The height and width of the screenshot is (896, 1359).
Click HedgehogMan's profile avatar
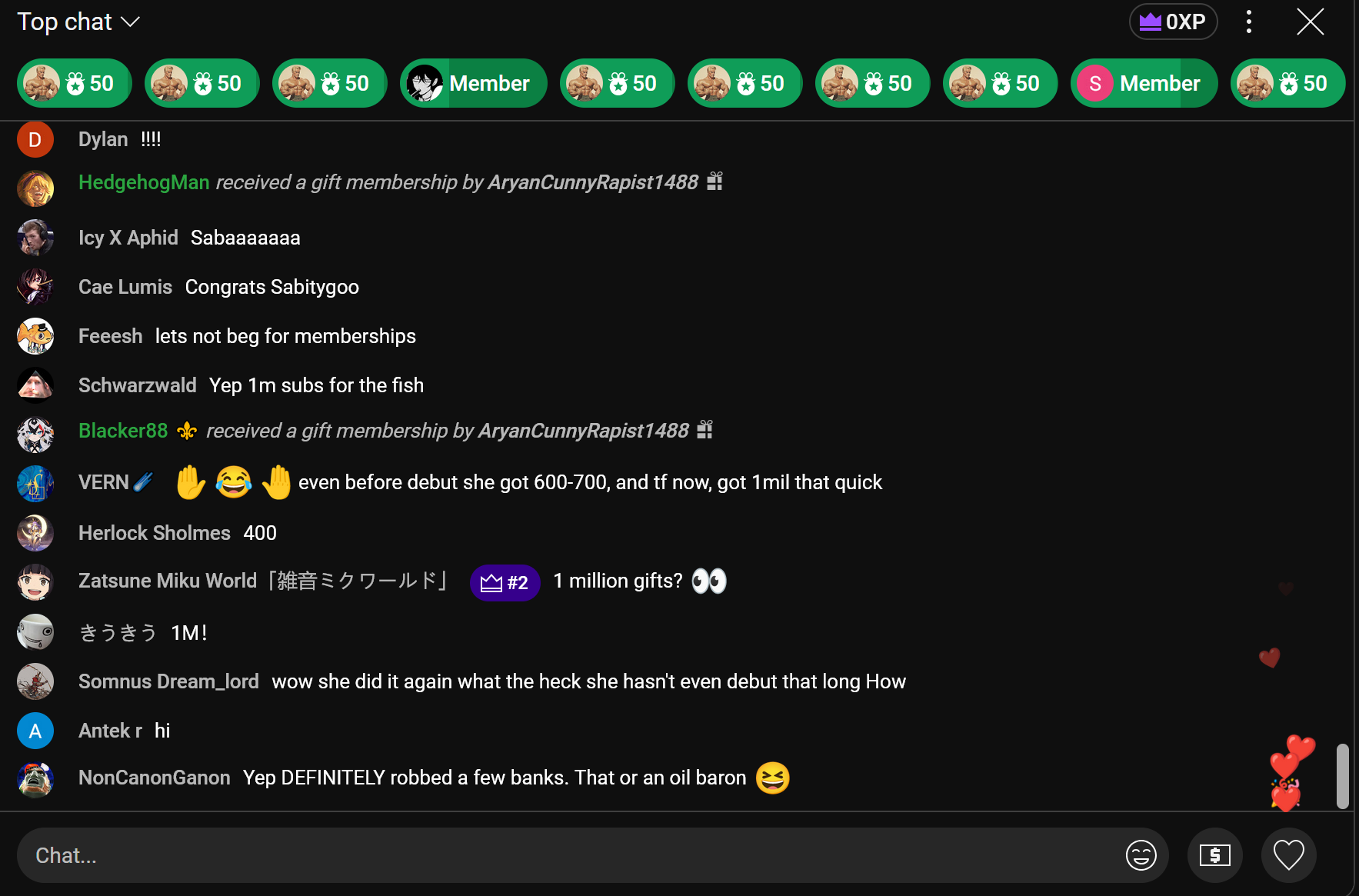click(x=35, y=188)
